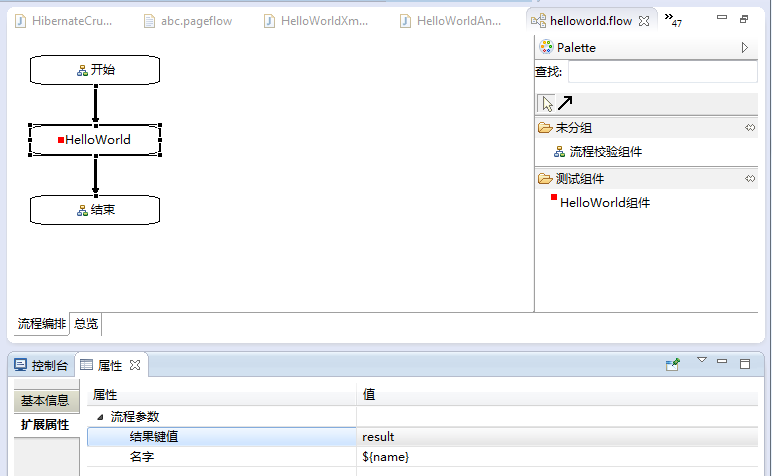Edit the result value cell
Image resolution: width=772 pixels, height=476 pixels.
[557, 437]
